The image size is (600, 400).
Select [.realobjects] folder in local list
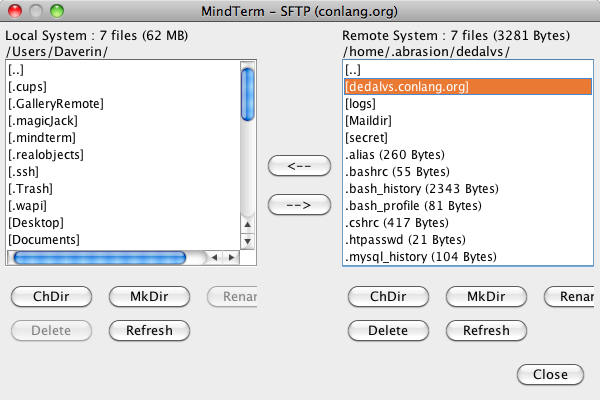124,154
